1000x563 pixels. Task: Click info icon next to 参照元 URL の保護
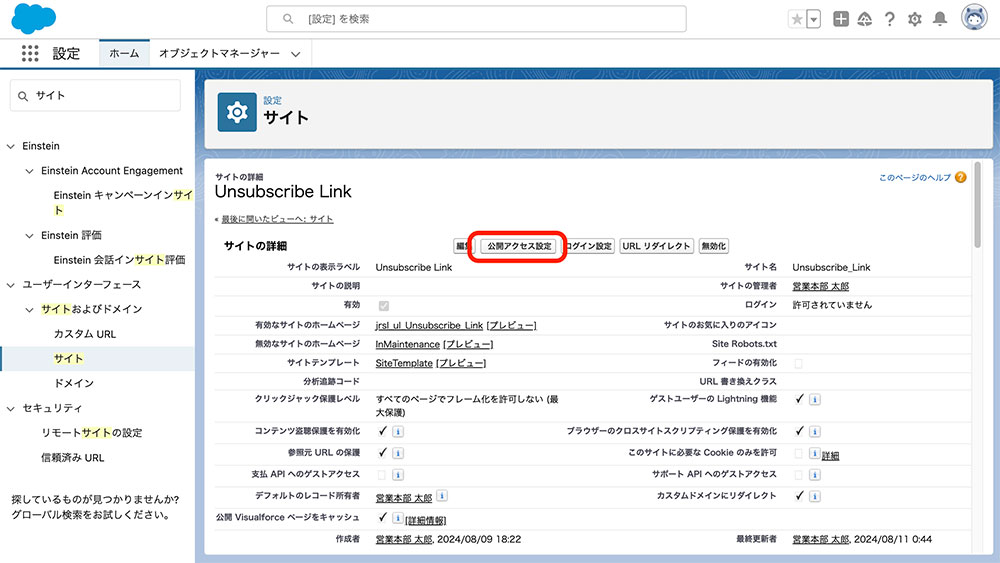pos(397,453)
